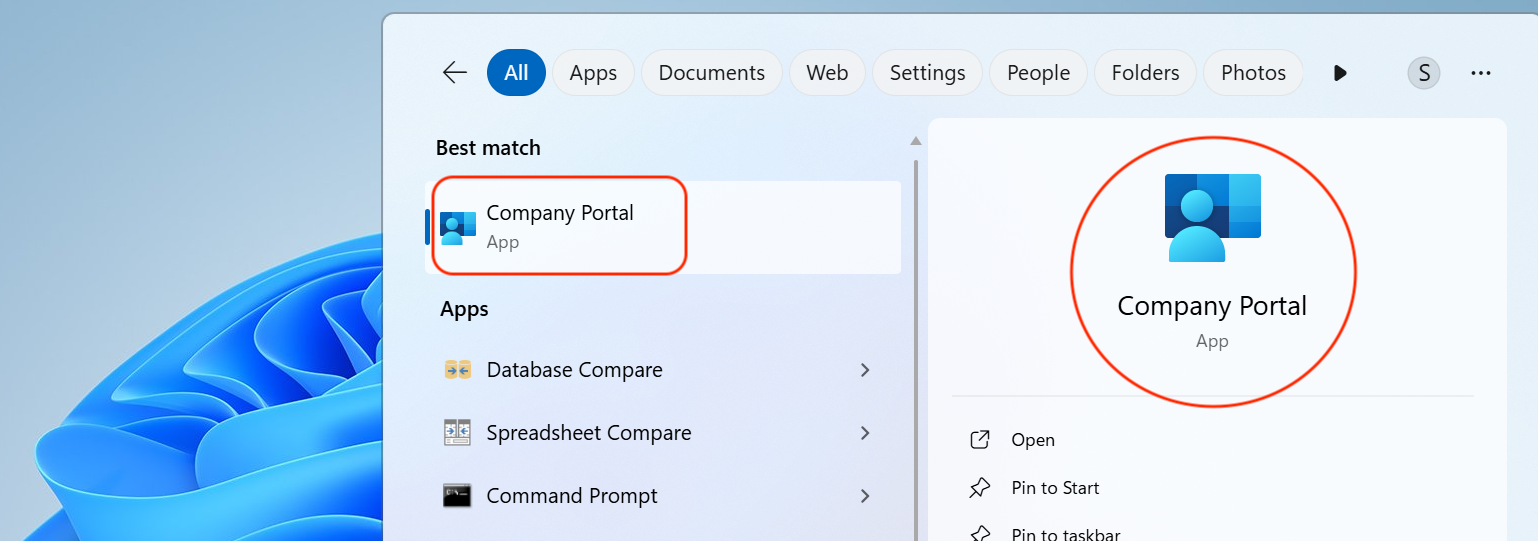Image resolution: width=1538 pixels, height=541 pixels.
Task: Click the Command Prompt icon
Action: coord(457,496)
